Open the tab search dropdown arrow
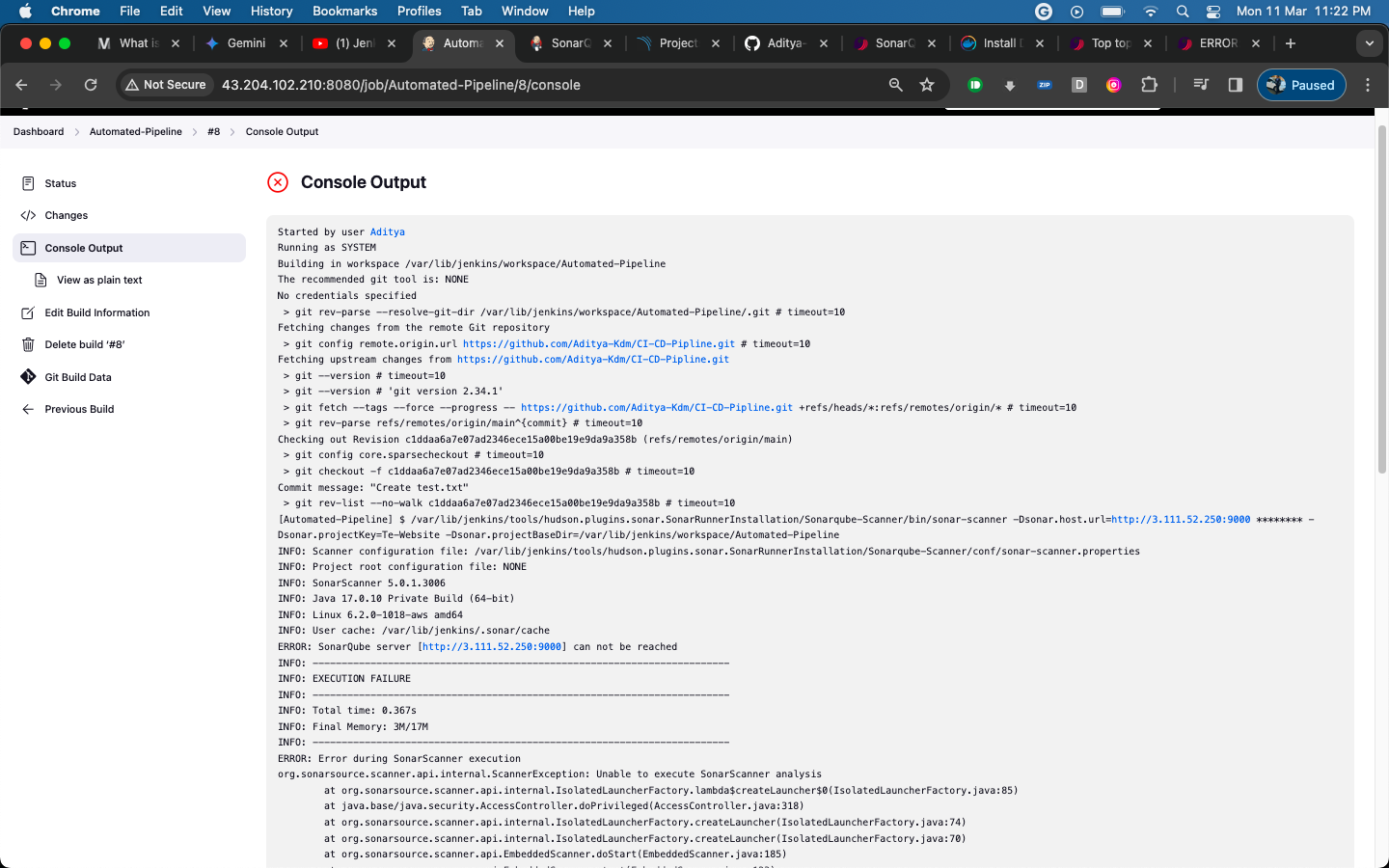 pos(1370,43)
